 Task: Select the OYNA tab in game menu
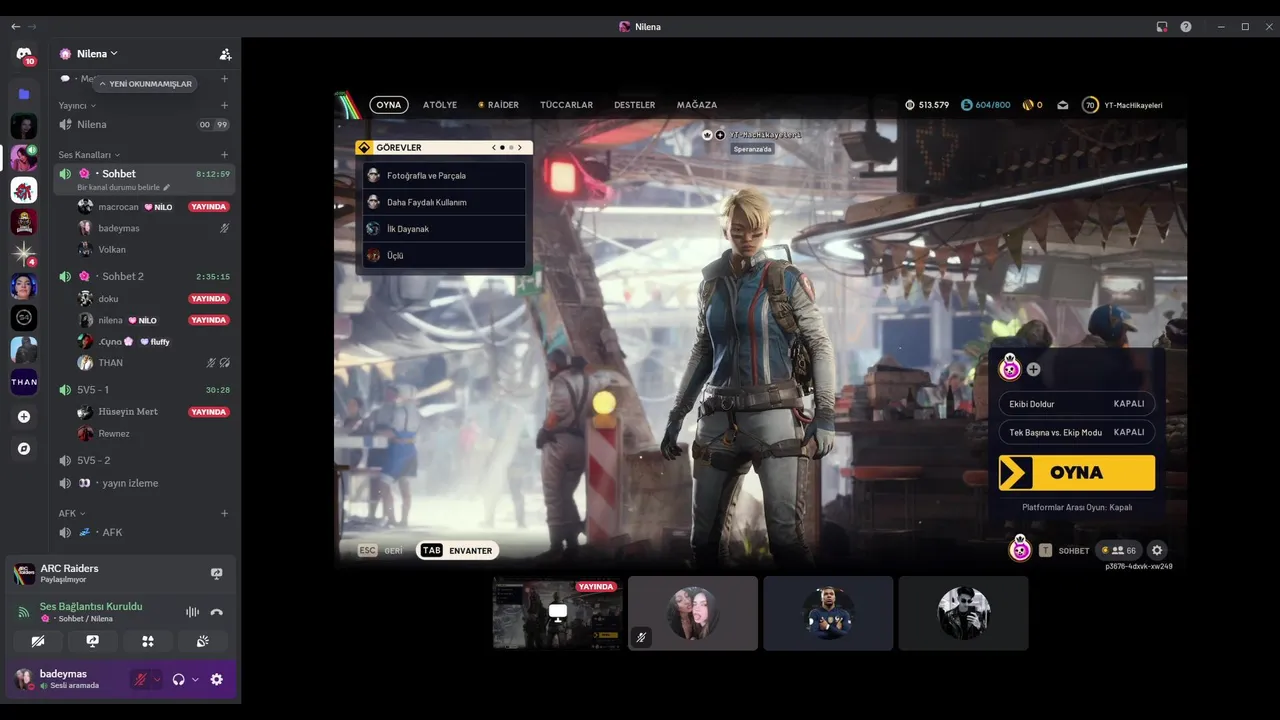click(x=389, y=105)
